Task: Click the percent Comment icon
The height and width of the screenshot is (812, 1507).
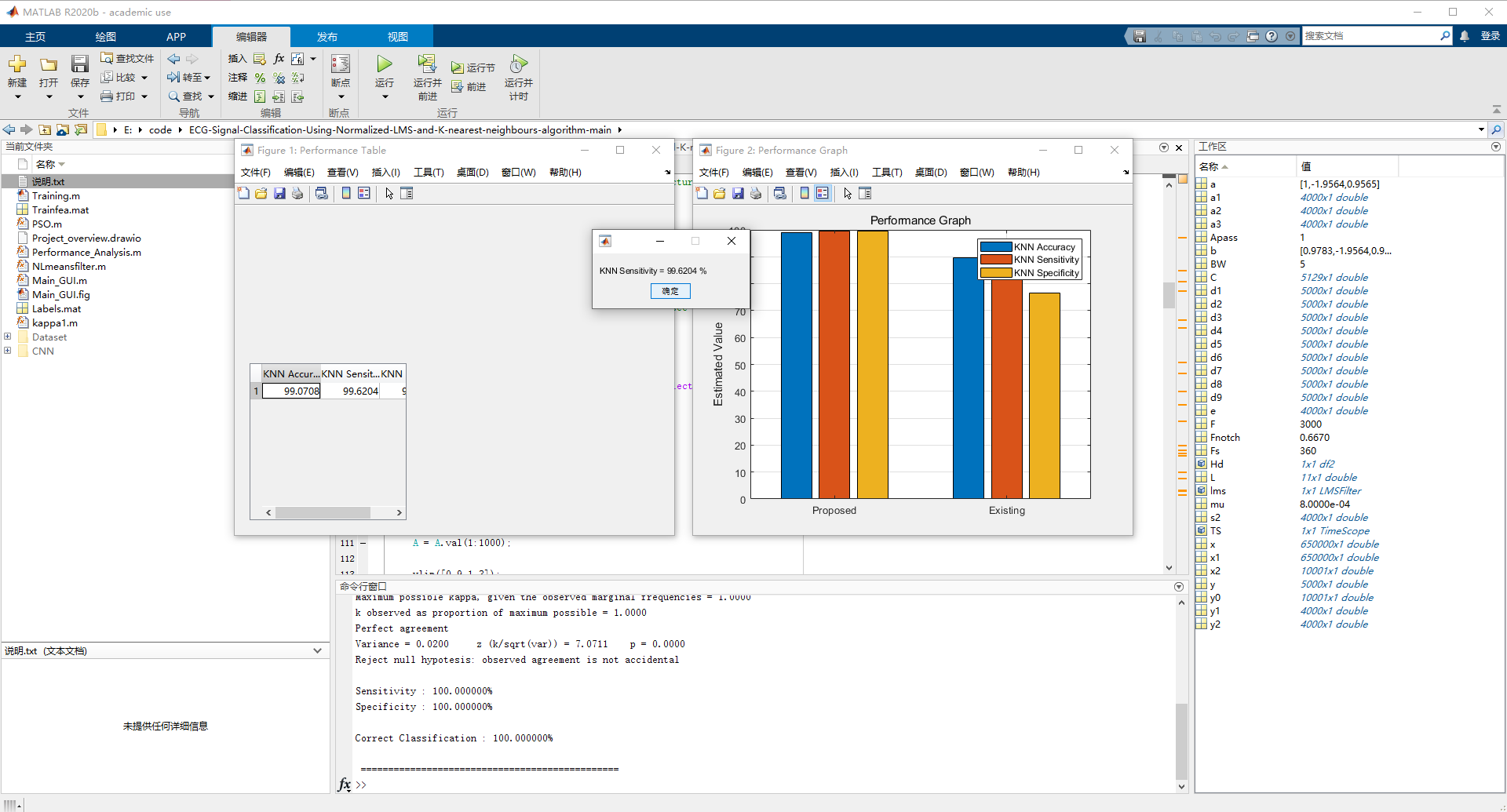Action: pos(260,78)
